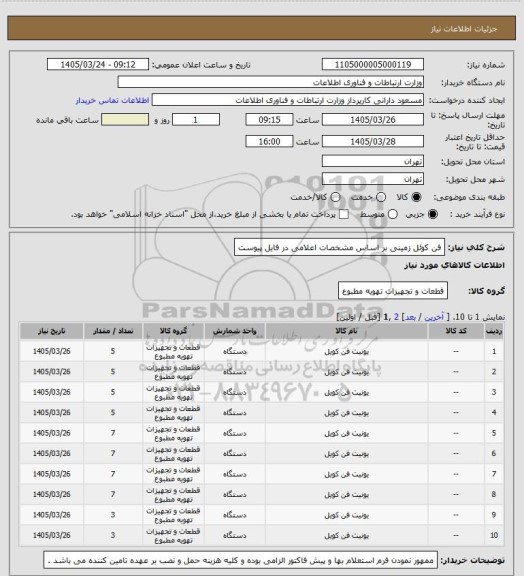Image resolution: width=524 pixels, height=576 pixels.
Task: Click quantity 3 in row 9
Action: 113,515
